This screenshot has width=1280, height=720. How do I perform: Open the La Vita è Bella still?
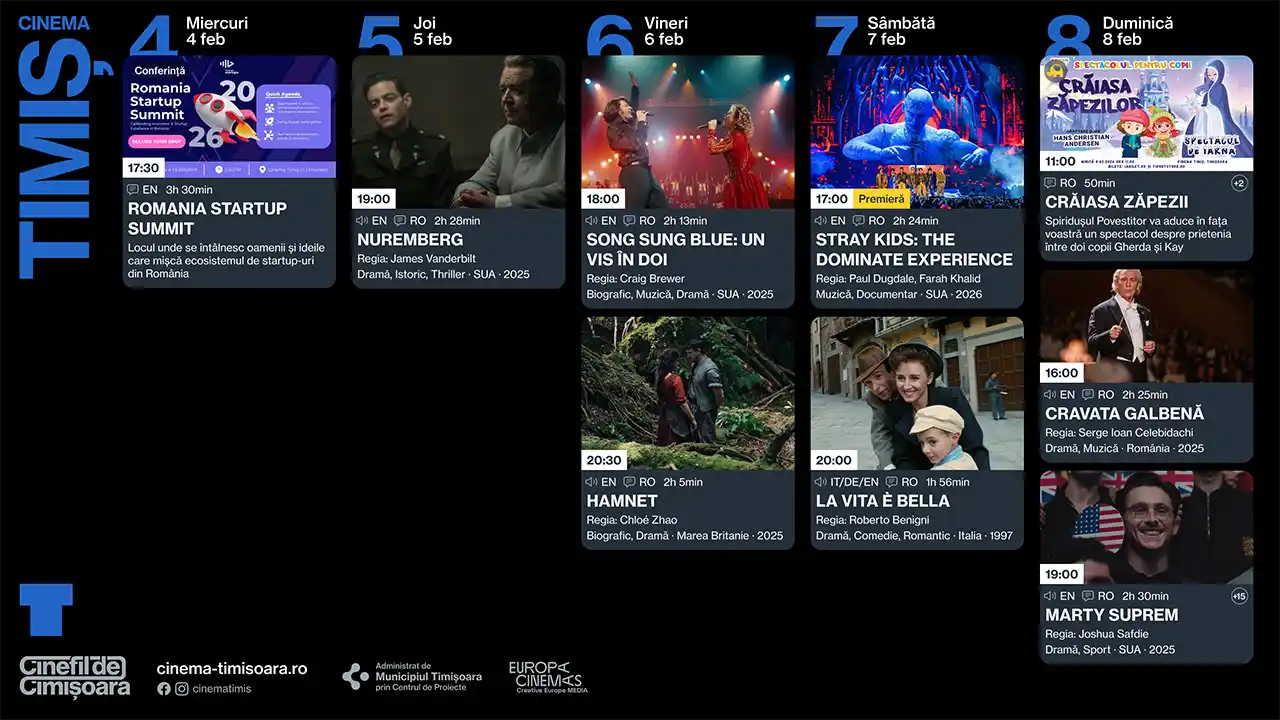(917, 393)
